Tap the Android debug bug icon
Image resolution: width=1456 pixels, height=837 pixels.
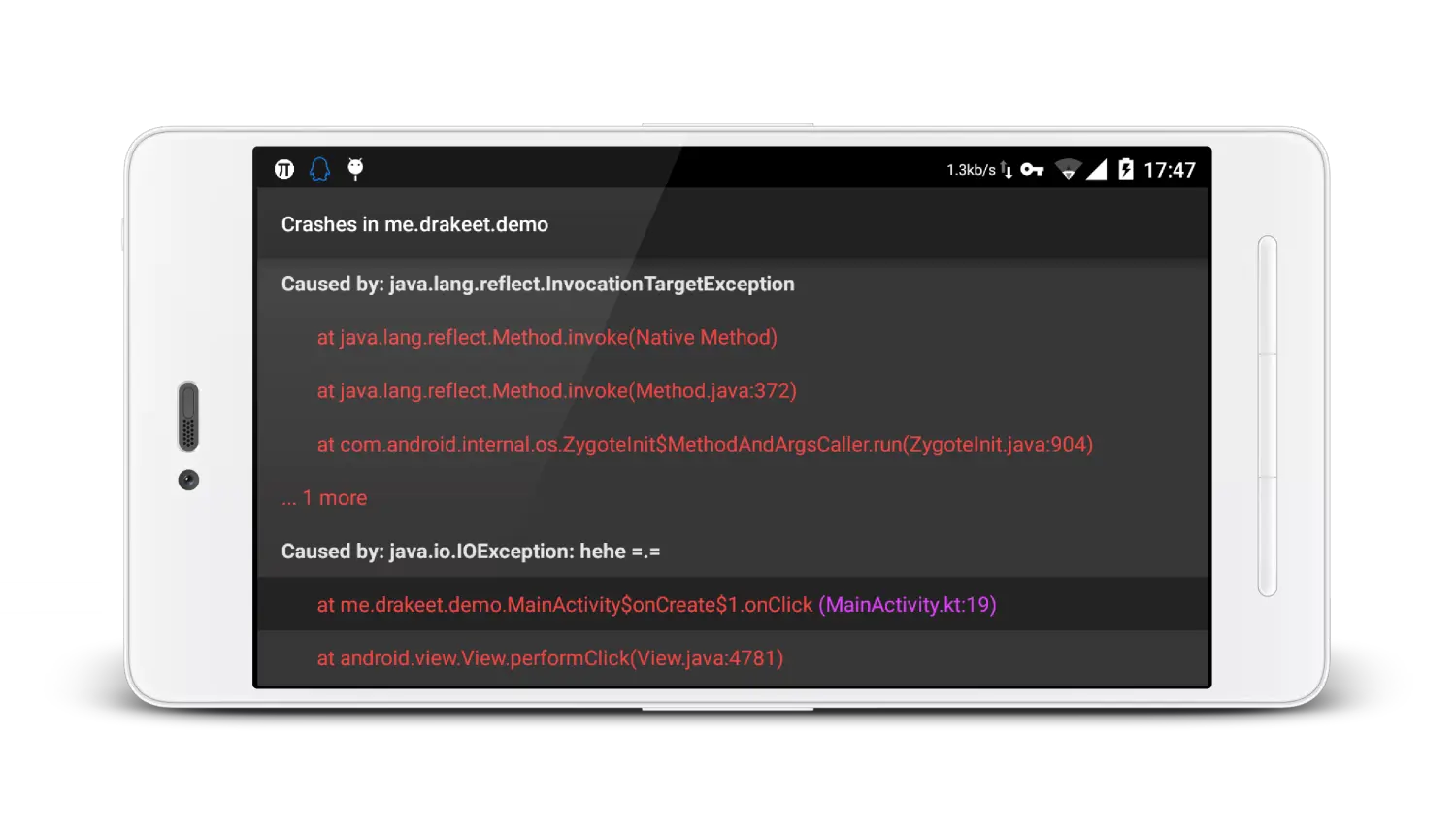pyautogui.click(x=355, y=169)
